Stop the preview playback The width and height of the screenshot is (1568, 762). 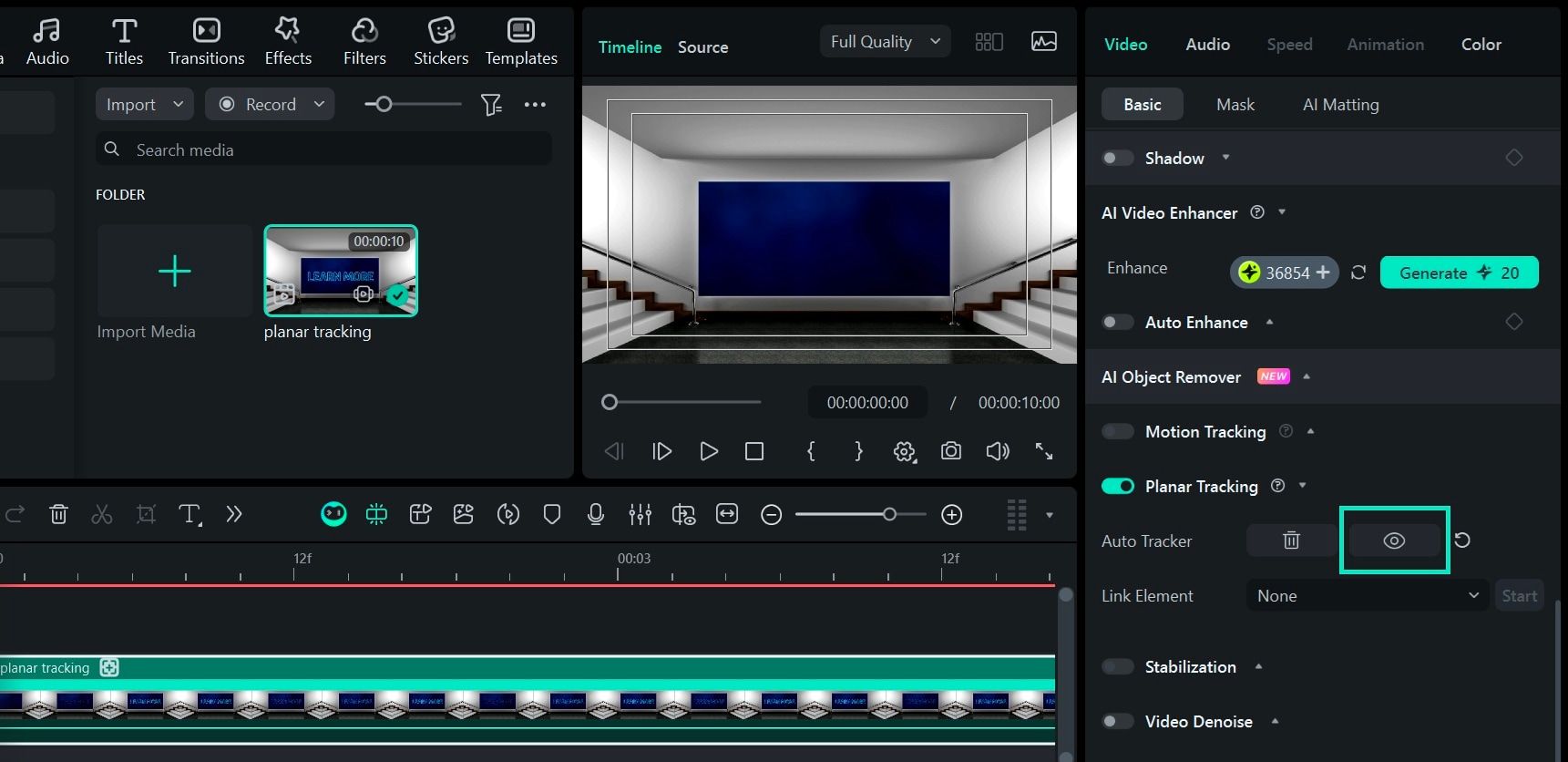coord(754,451)
